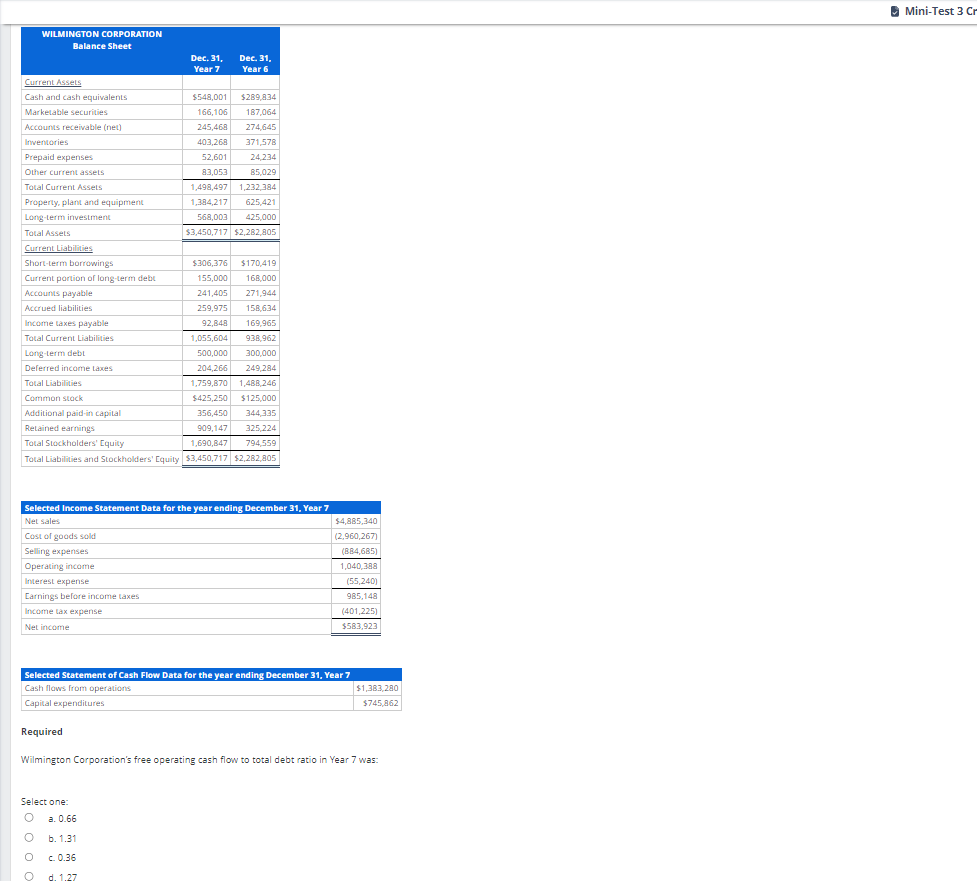The width and height of the screenshot is (977, 881).
Task: Click the Dec. 31, Year 7 column header
Action: click(206, 63)
